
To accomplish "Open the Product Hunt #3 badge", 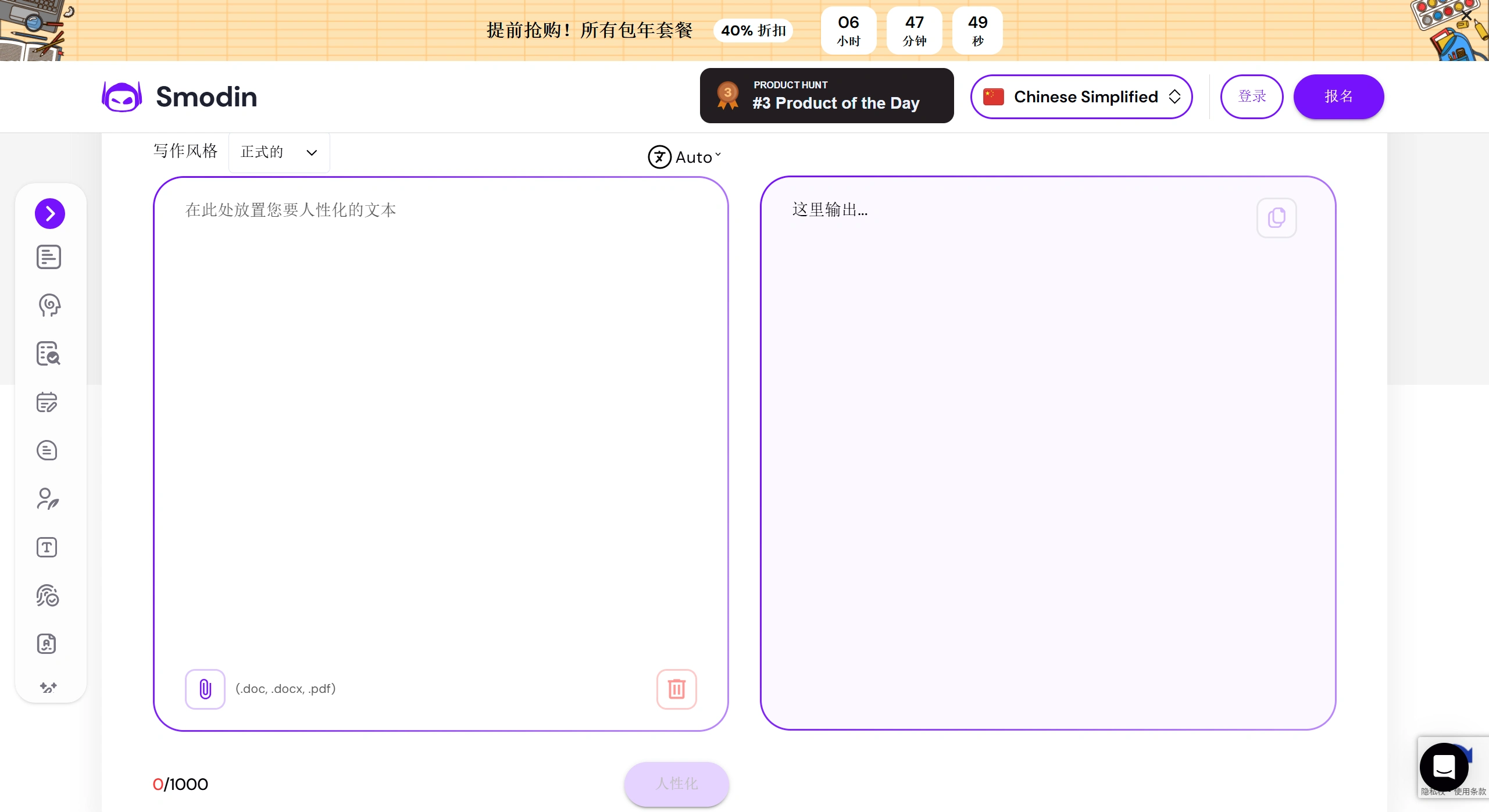I will [827, 95].
